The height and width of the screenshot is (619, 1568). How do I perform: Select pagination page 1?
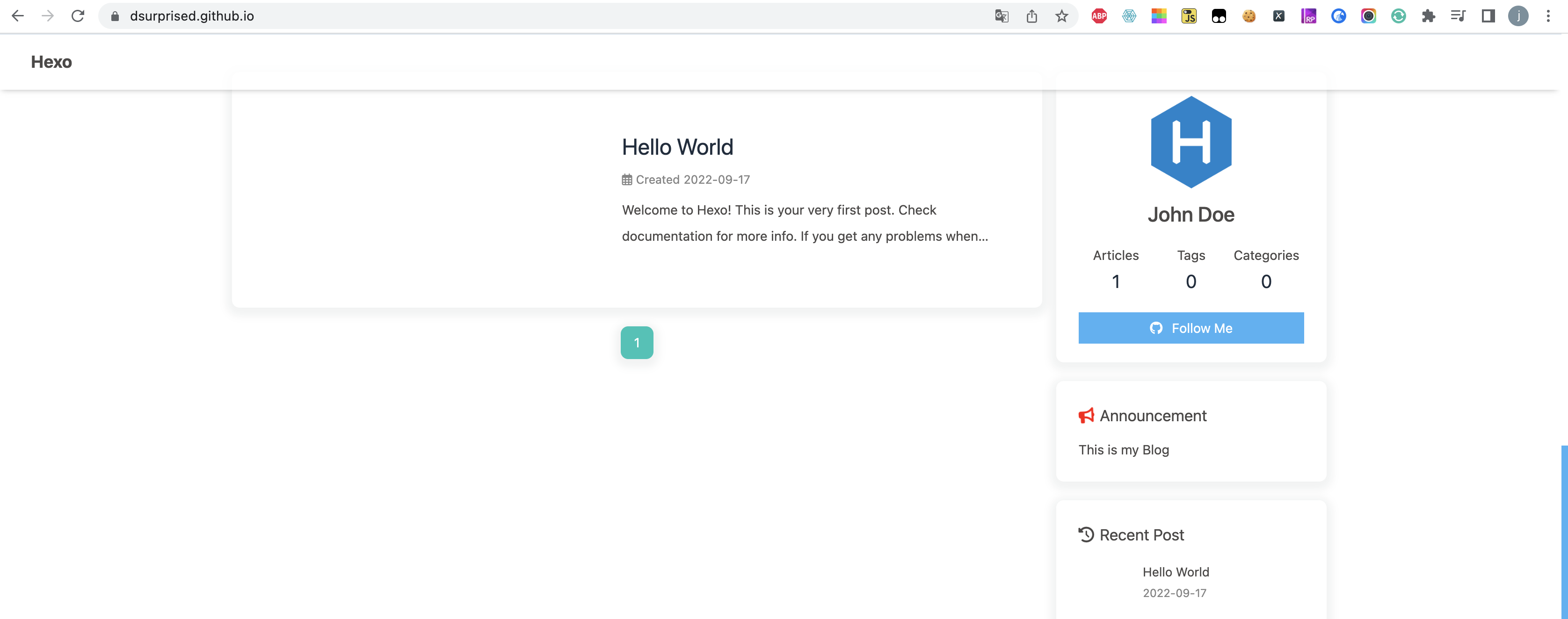637,343
